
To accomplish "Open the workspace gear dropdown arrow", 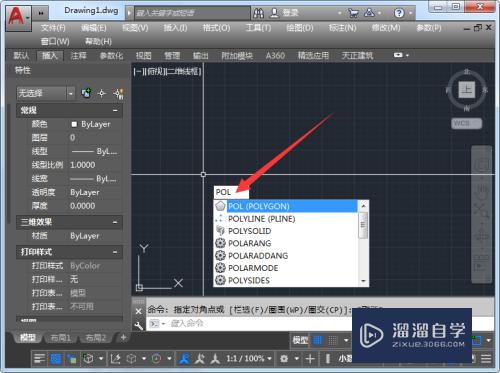I will click(296, 359).
